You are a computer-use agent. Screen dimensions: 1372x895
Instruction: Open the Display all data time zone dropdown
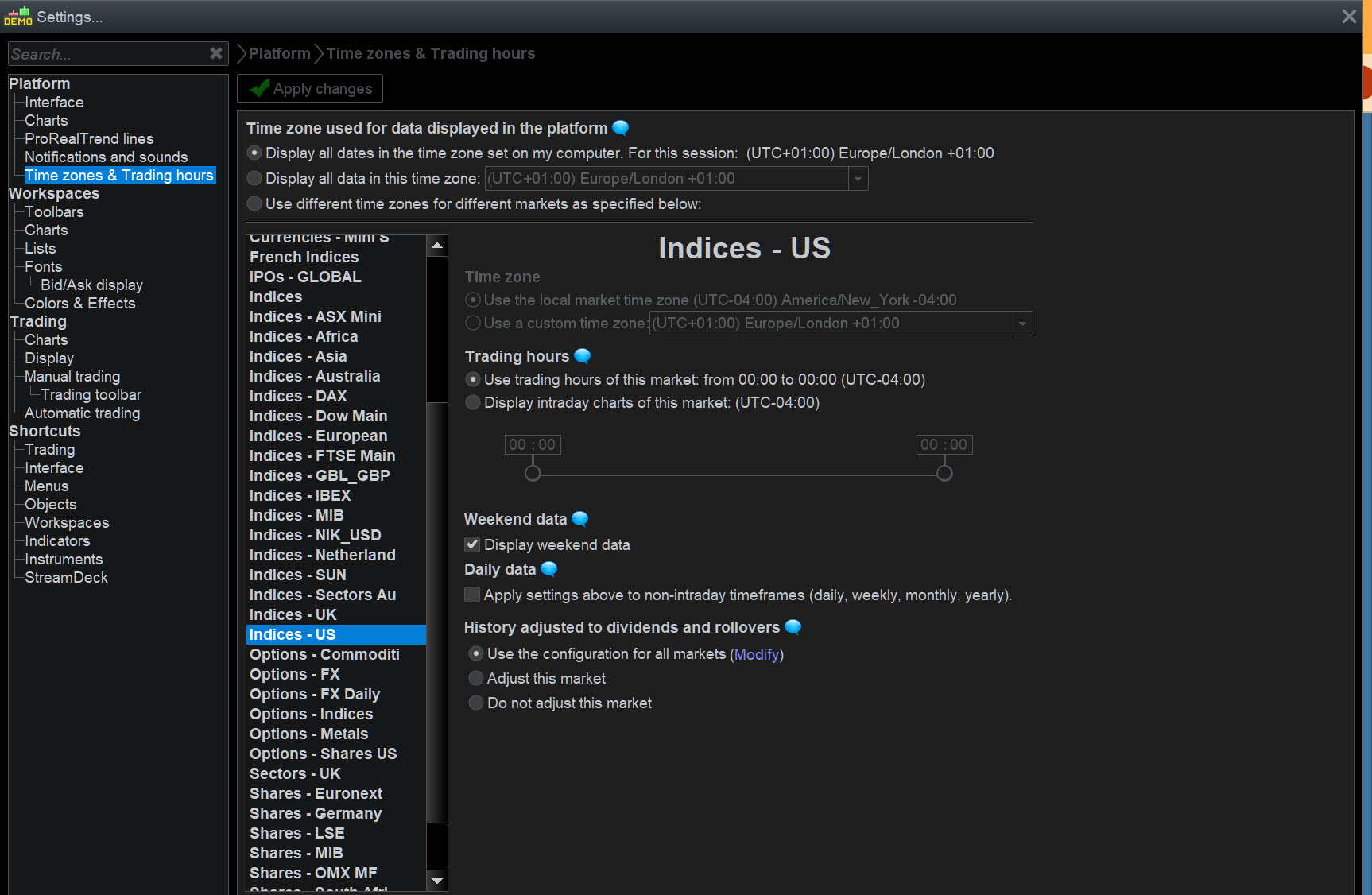pos(858,179)
